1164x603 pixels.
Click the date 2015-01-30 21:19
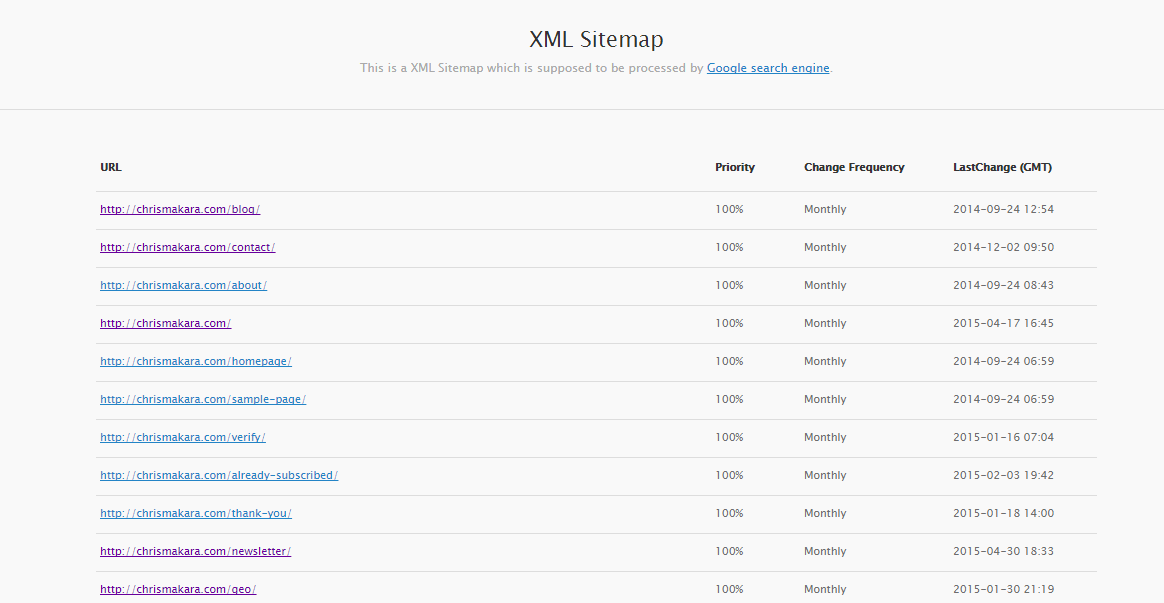coord(1004,589)
